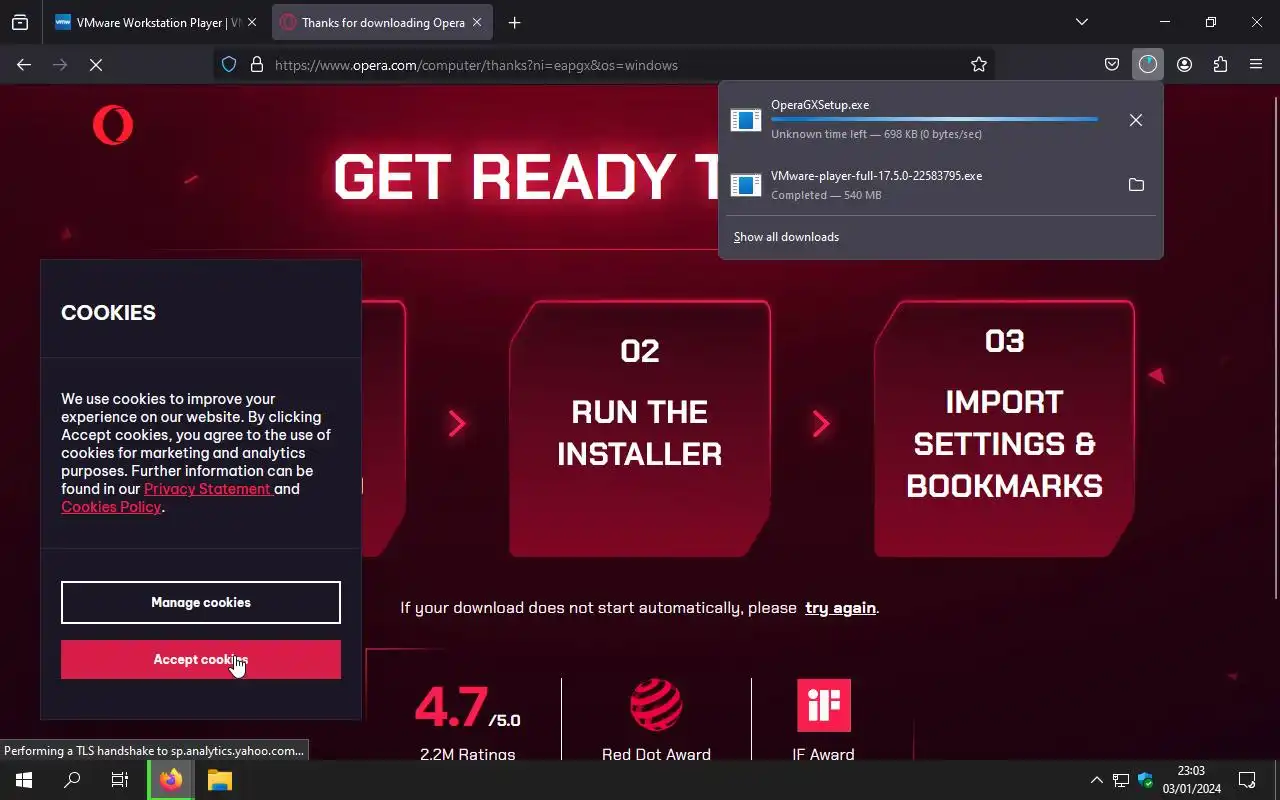This screenshot has width=1280, height=800.
Task: Click Show all downloads
Action: 786,237
